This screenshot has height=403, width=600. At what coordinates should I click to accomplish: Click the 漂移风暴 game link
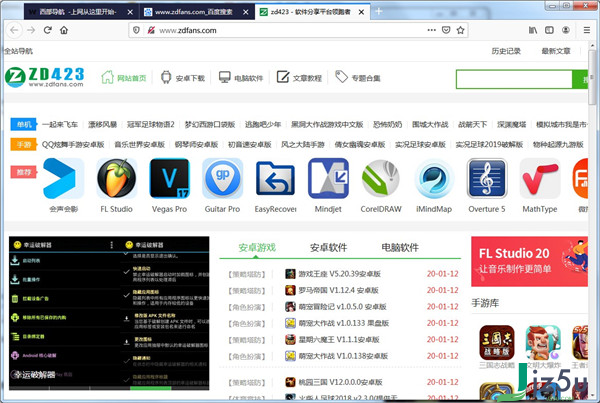(x=103, y=124)
